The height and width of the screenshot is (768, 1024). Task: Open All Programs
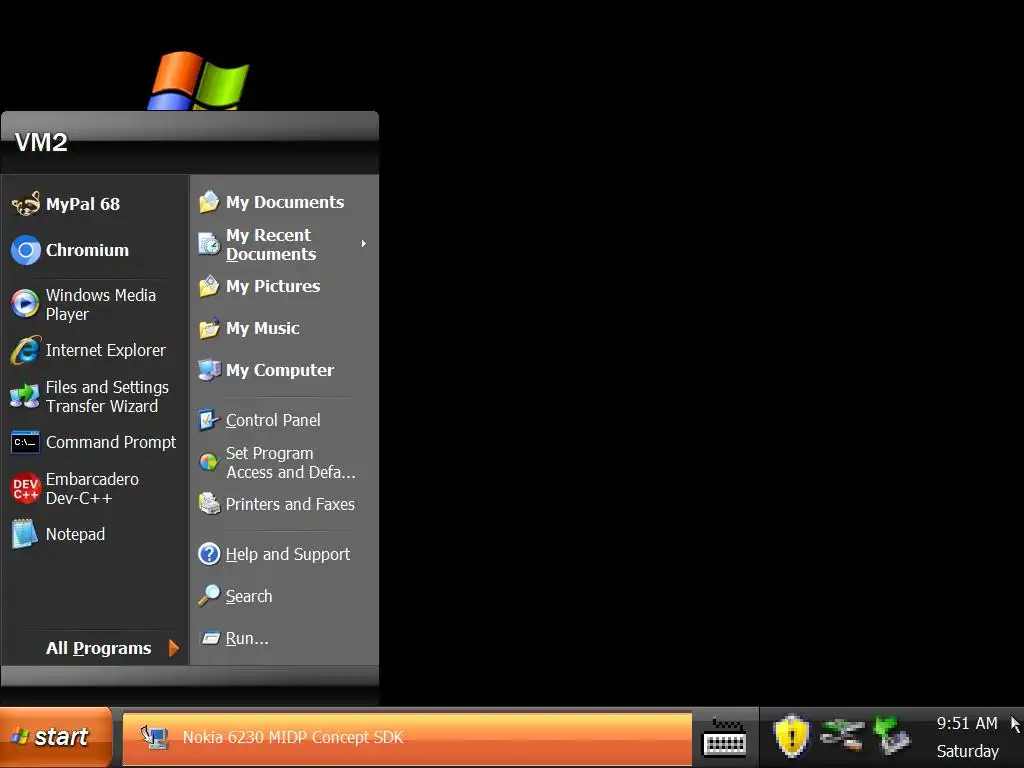point(99,648)
